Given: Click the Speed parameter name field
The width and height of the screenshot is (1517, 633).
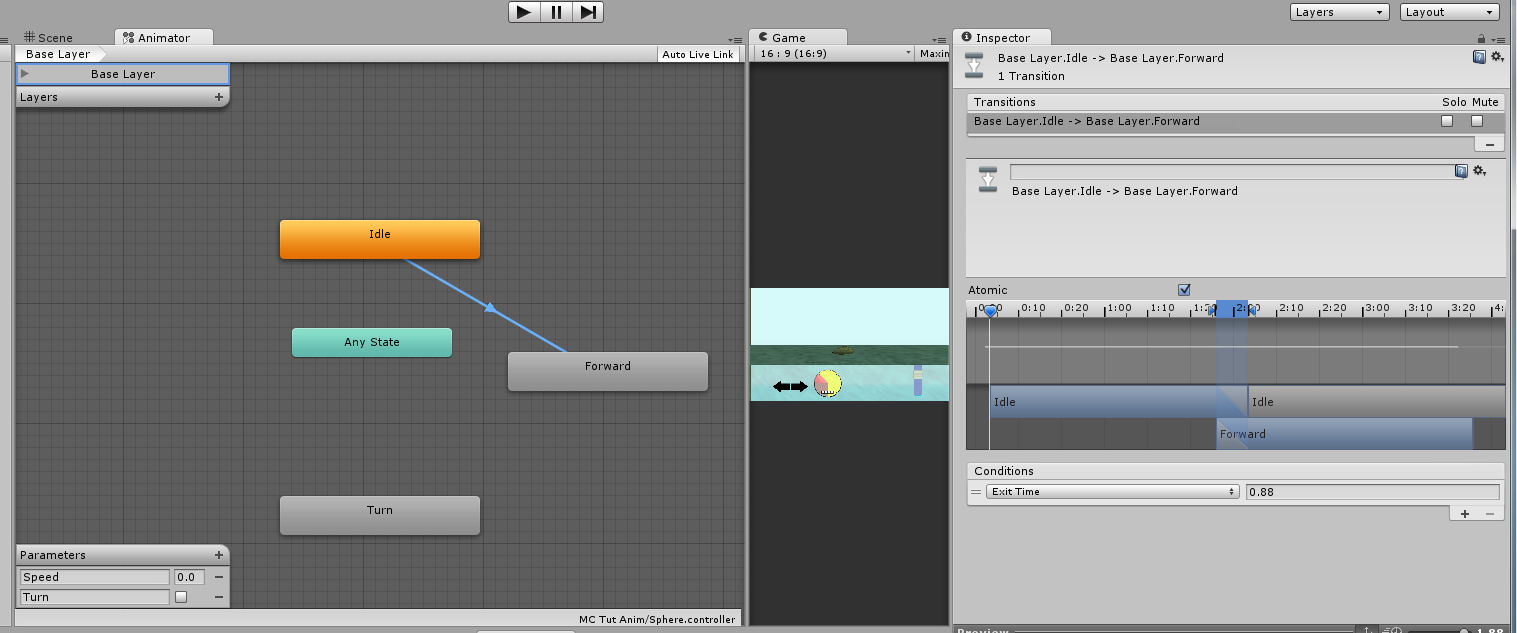Looking at the screenshot, I should click(x=95, y=577).
